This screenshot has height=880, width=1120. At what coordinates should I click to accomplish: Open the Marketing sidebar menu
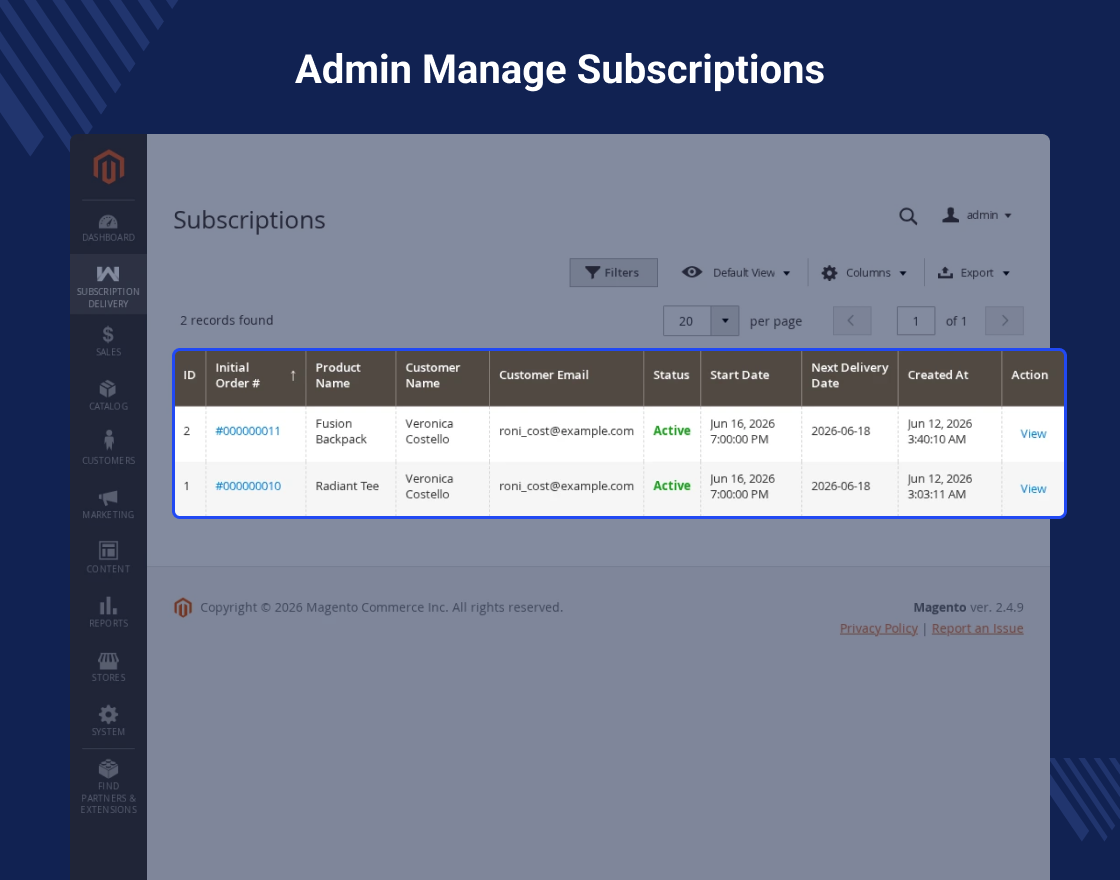(109, 504)
